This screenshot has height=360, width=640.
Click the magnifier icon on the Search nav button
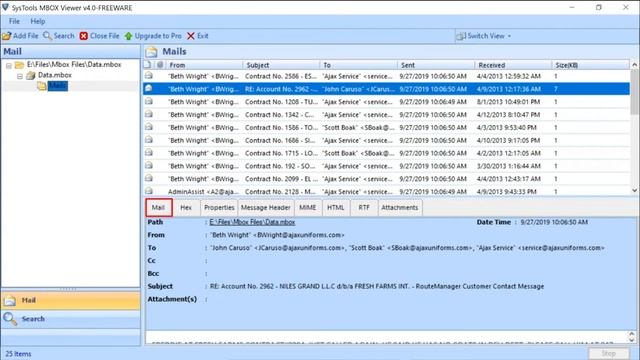(10, 319)
